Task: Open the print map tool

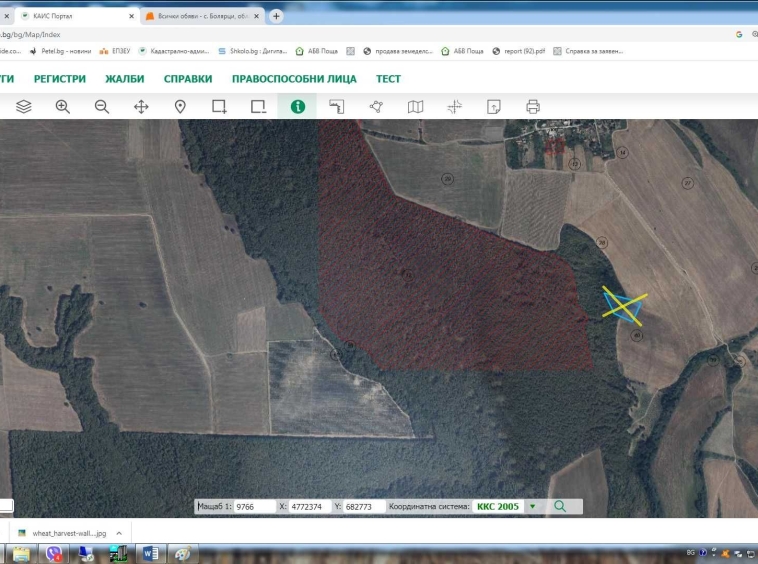Action: 532,107
